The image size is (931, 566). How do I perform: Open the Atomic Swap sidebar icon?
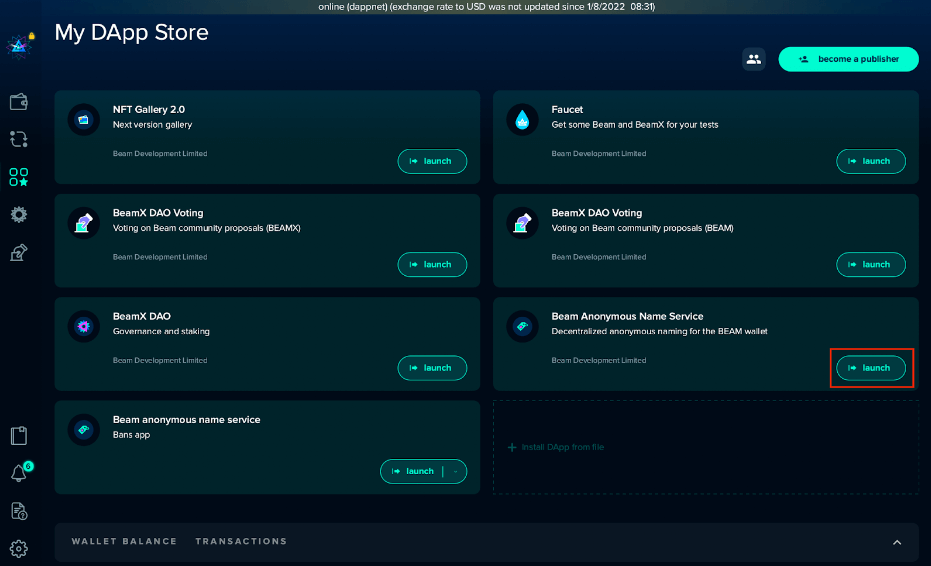(18, 139)
